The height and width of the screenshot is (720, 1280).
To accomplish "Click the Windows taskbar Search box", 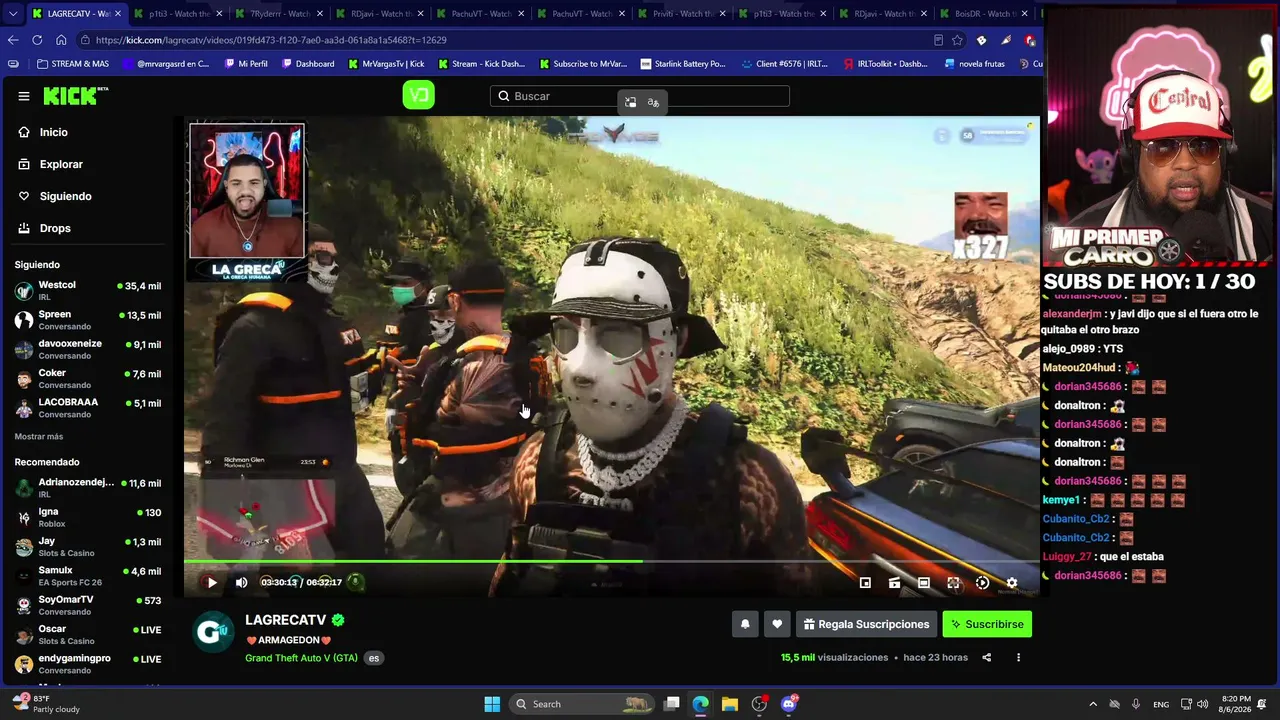I will coord(583,704).
